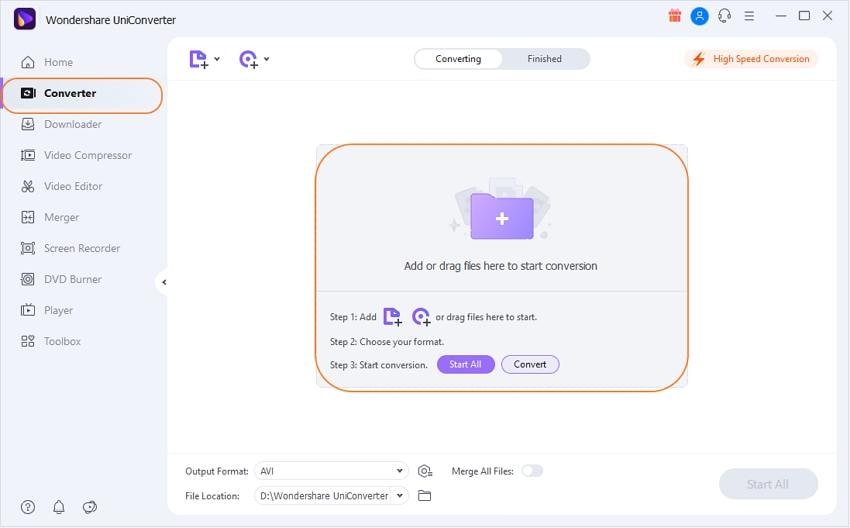Open the customer support headset icon
850x528 pixels.
coord(724,16)
